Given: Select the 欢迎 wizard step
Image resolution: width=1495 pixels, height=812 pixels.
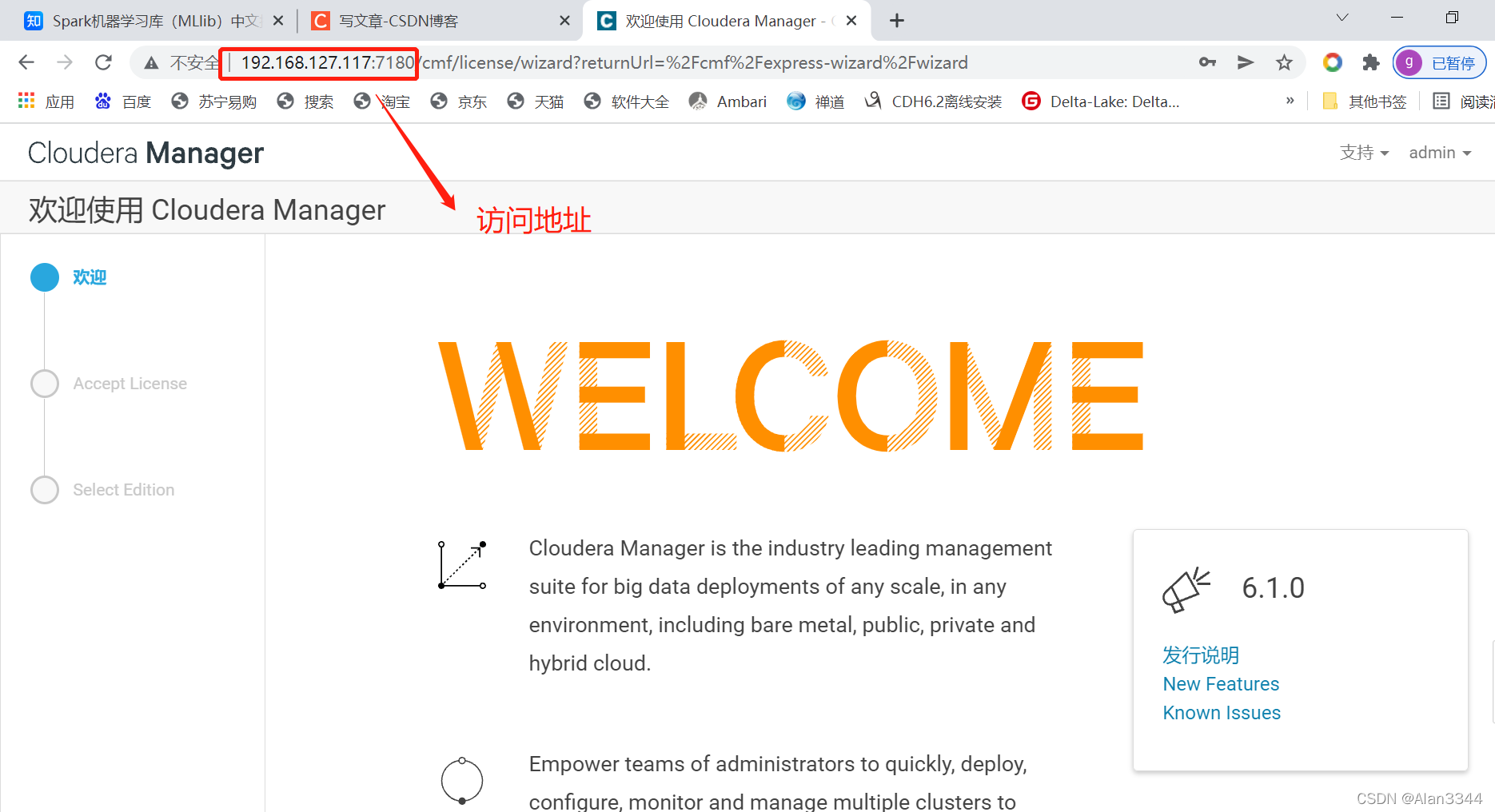Looking at the screenshot, I should pos(90,277).
